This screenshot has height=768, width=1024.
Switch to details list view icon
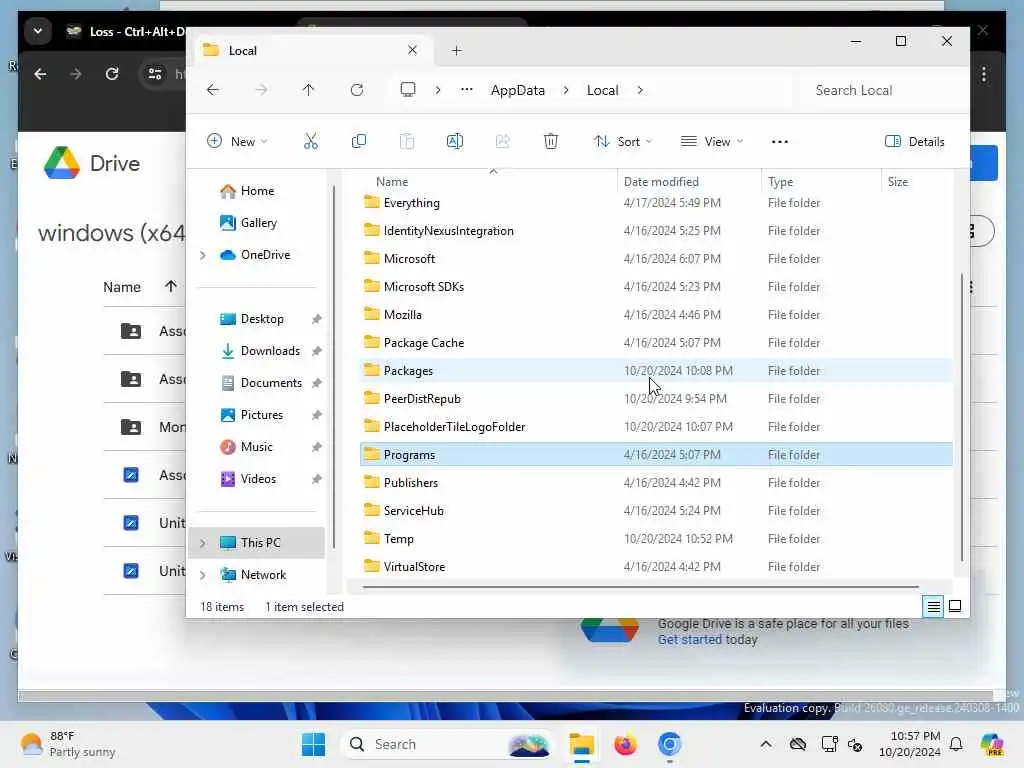click(x=934, y=607)
